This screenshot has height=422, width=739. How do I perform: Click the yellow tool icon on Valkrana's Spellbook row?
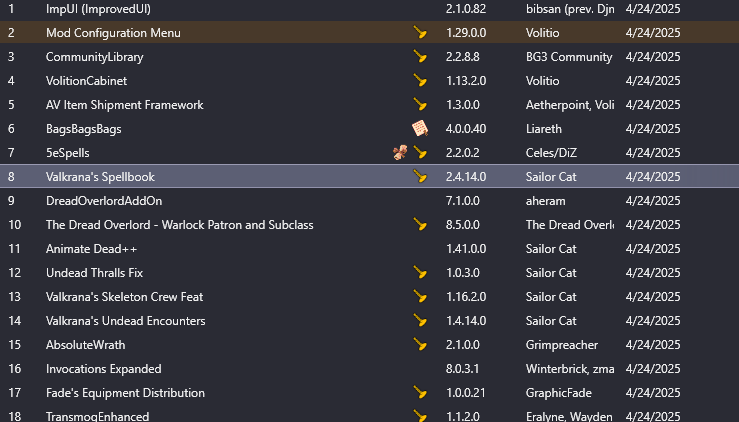(x=420, y=177)
